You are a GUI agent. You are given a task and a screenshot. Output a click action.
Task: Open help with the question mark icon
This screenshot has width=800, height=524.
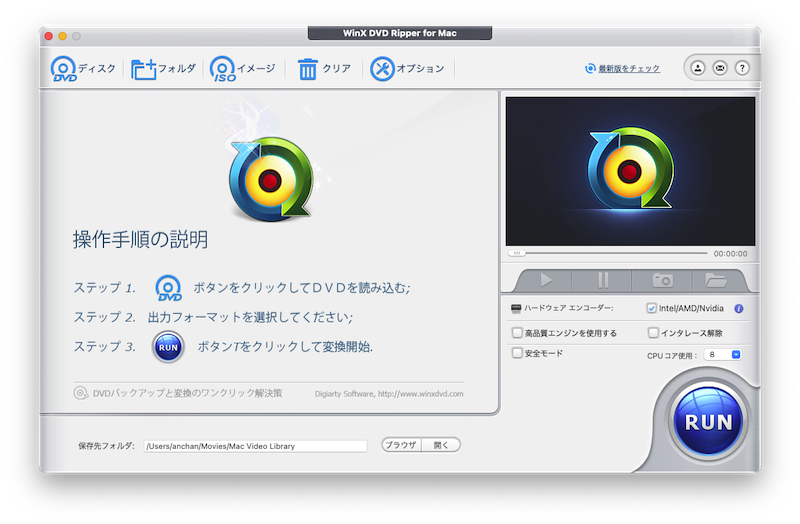[x=742, y=68]
